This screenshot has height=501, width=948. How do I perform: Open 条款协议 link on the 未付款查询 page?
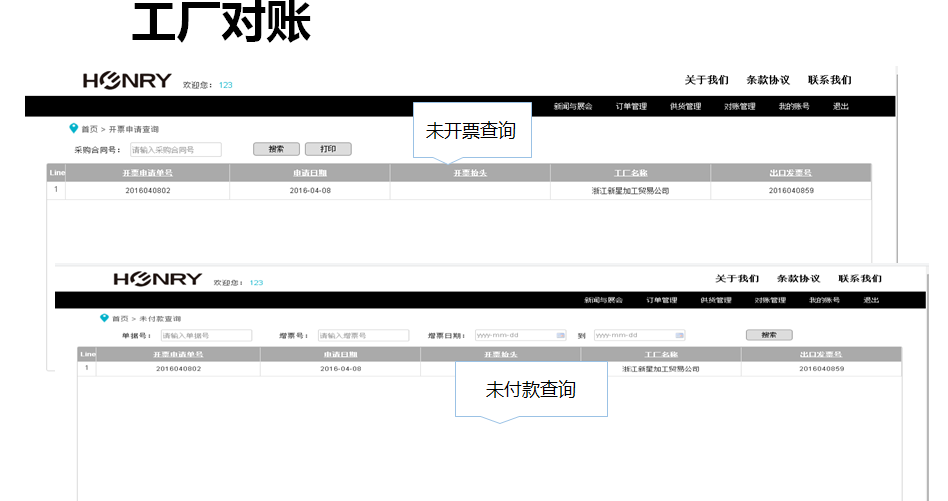click(x=799, y=279)
